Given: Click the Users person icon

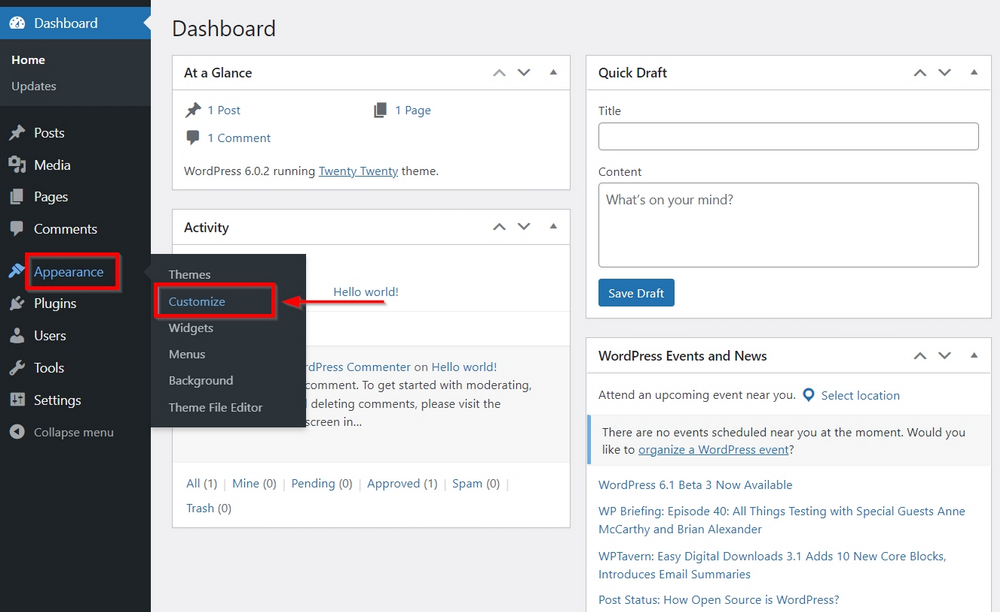Looking at the screenshot, I should tap(17, 335).
